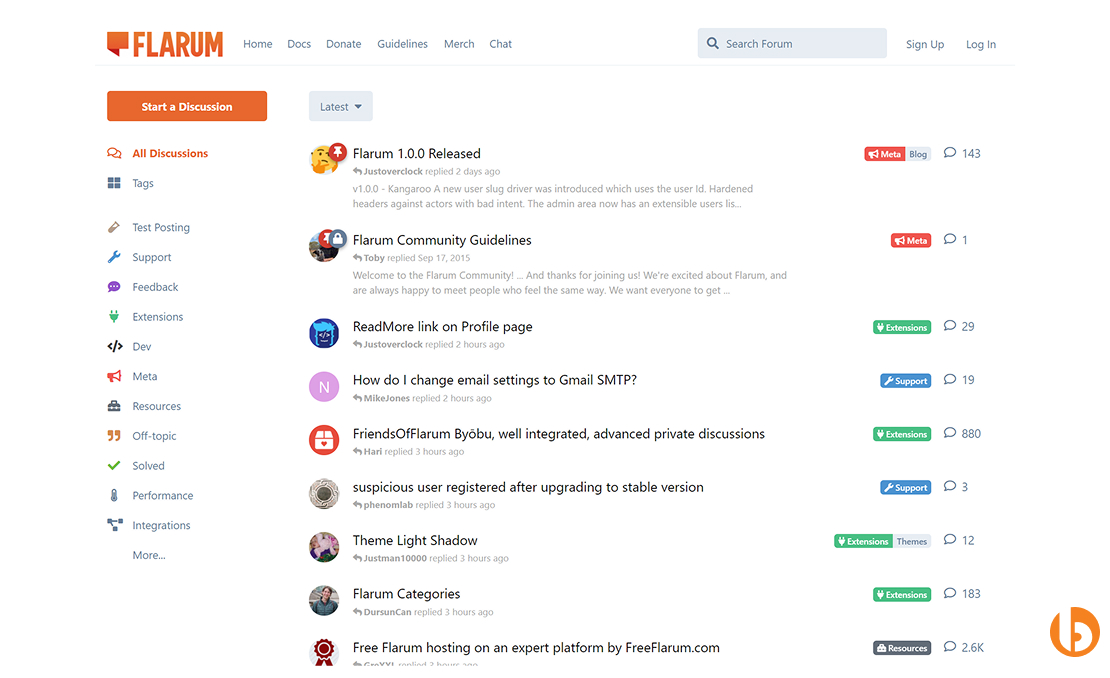The image size is (1110, 678).
Task: Click the Themes tag badge
Action: pos(912,541)
